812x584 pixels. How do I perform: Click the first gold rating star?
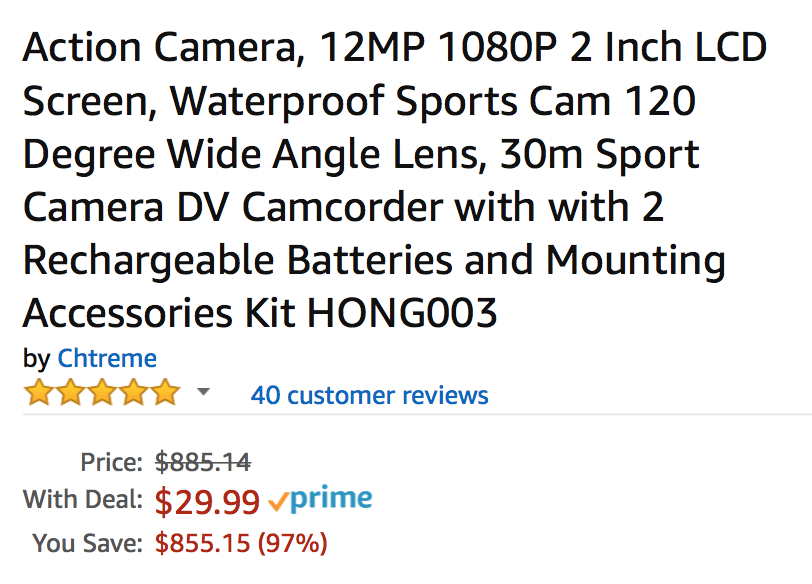(39, 392)
